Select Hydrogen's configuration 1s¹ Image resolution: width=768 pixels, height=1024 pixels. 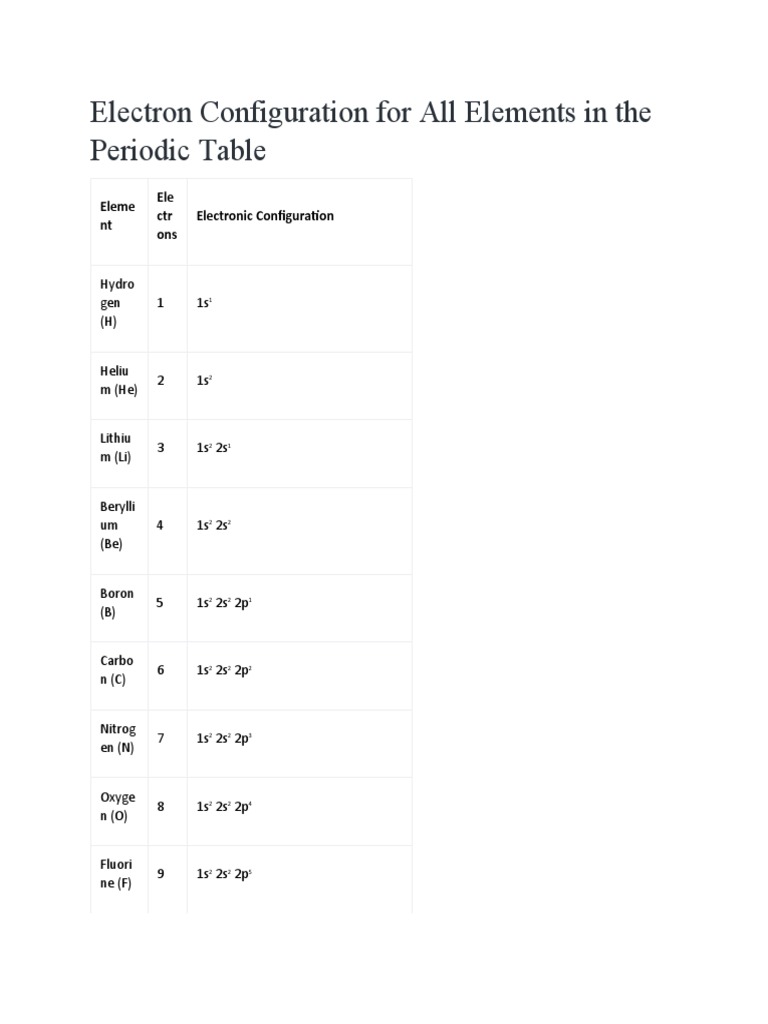click(206, 301)
